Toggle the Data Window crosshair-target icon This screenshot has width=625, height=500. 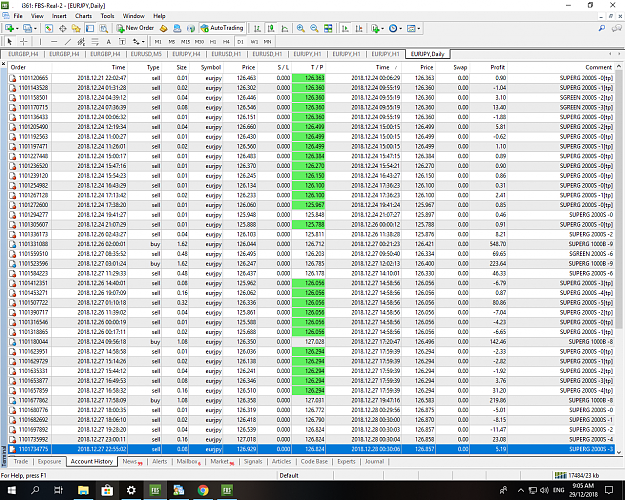pos(63,28)
